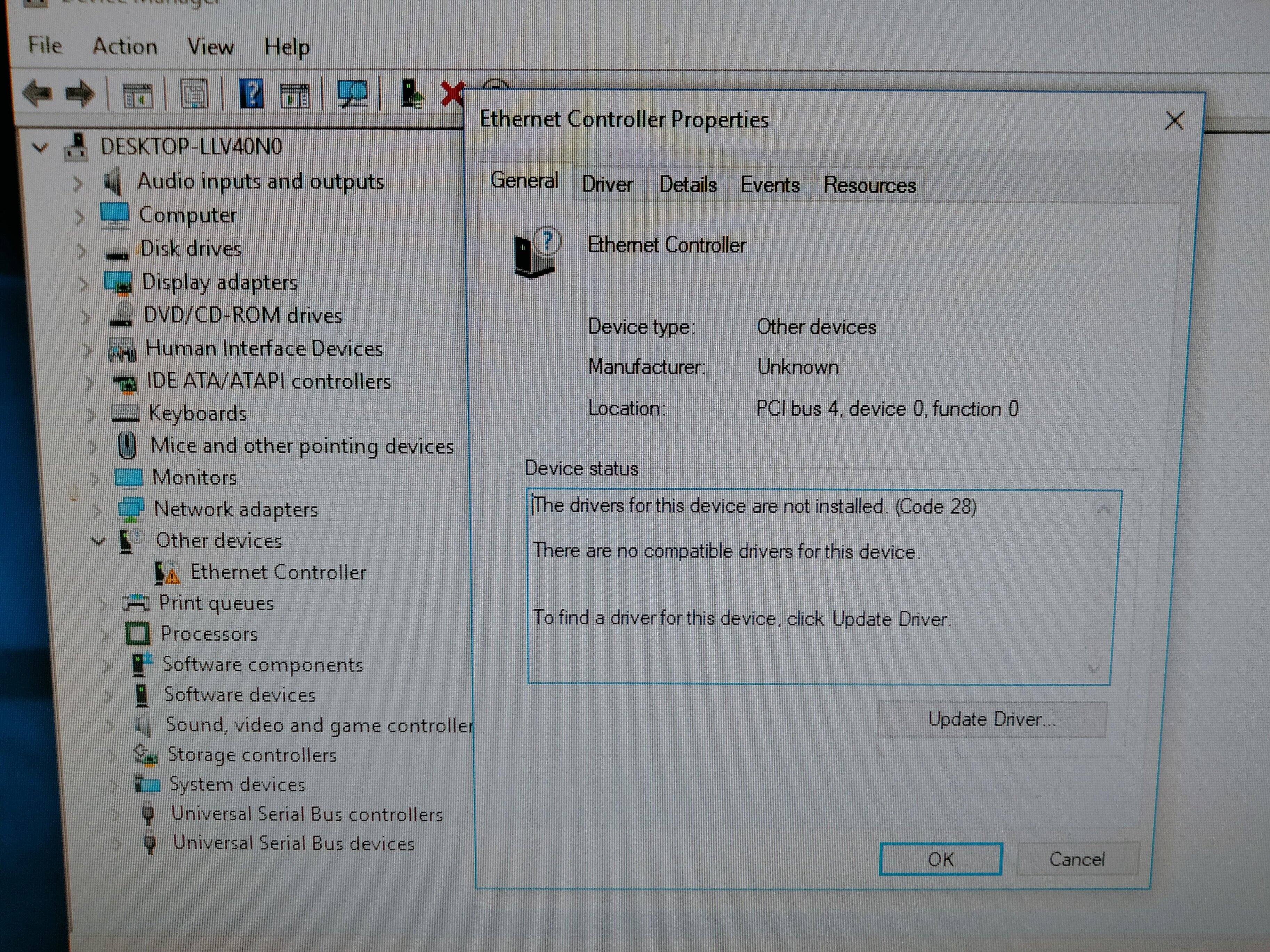Expand the Display adapters category

coord(84,284)
